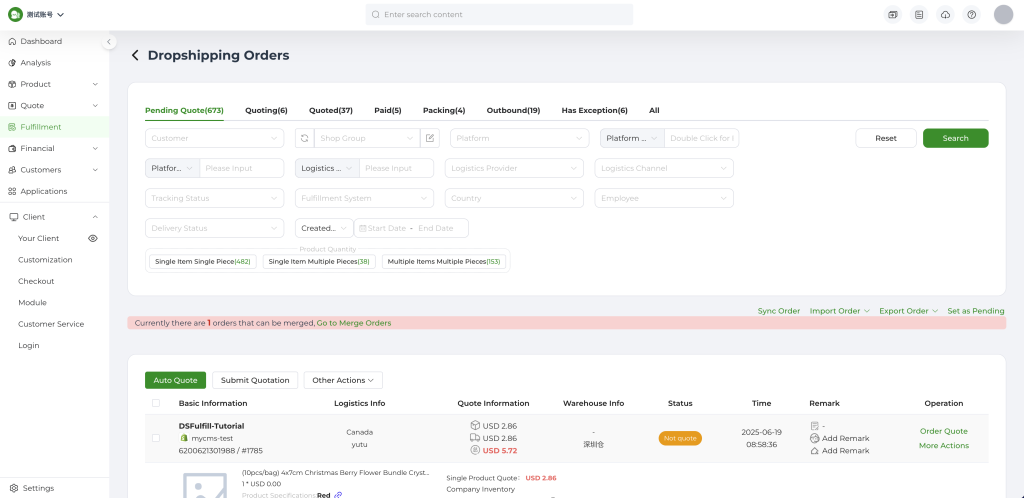
Task: Select the Quoting tab
Action: click(x=266, y=110)
